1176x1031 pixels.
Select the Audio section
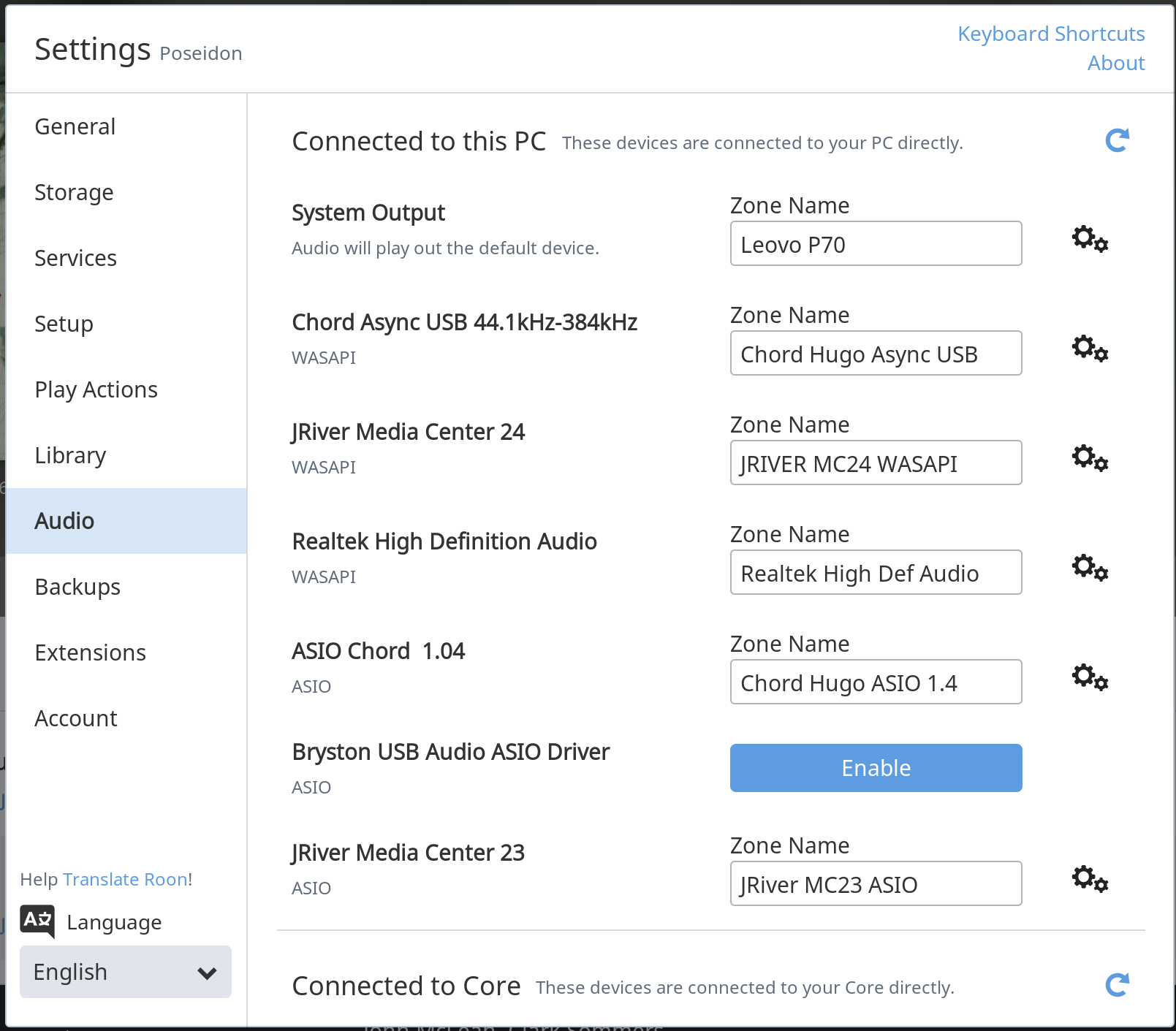pyautogui.click(x=126, y=521)
